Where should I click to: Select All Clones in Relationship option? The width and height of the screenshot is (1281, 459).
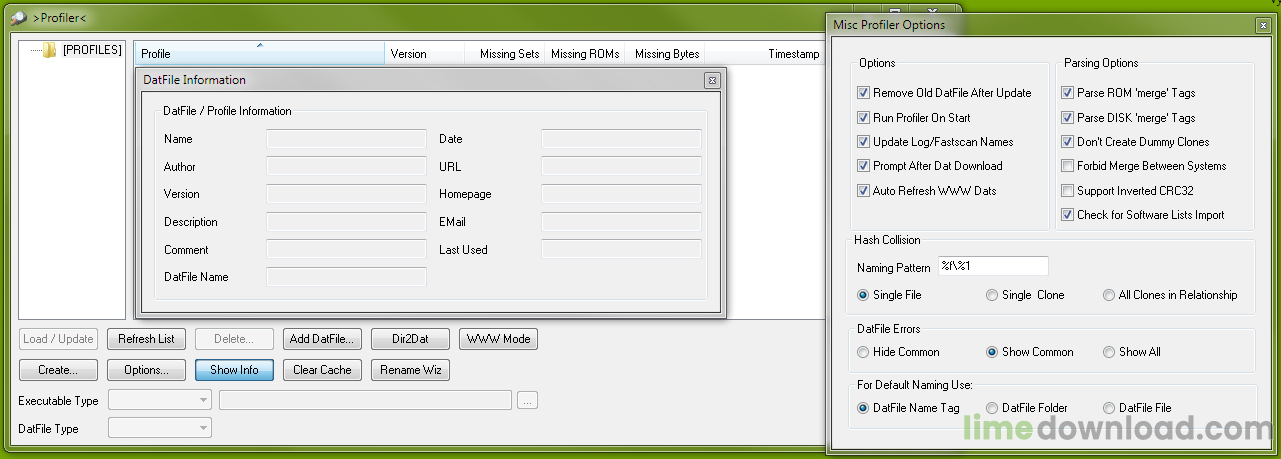tap(1109, 295)
